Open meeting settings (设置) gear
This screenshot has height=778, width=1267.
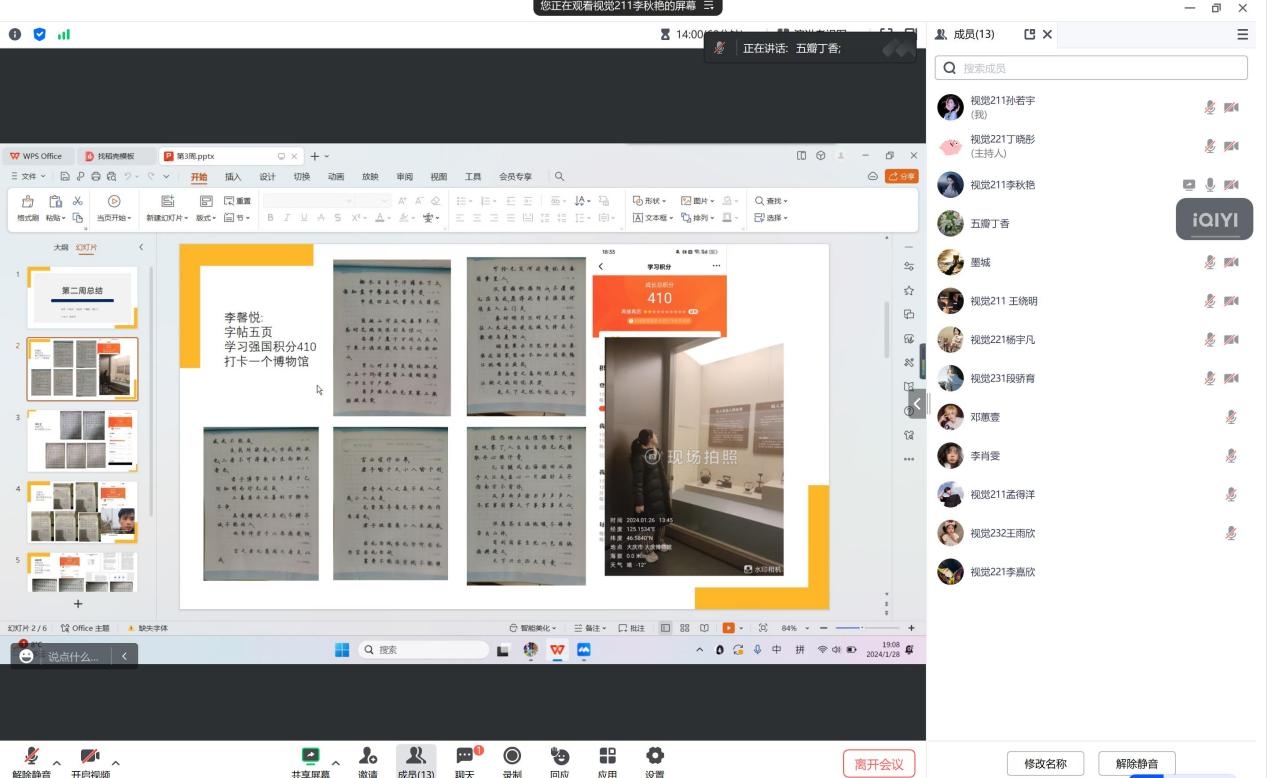[x=654, y=757]
